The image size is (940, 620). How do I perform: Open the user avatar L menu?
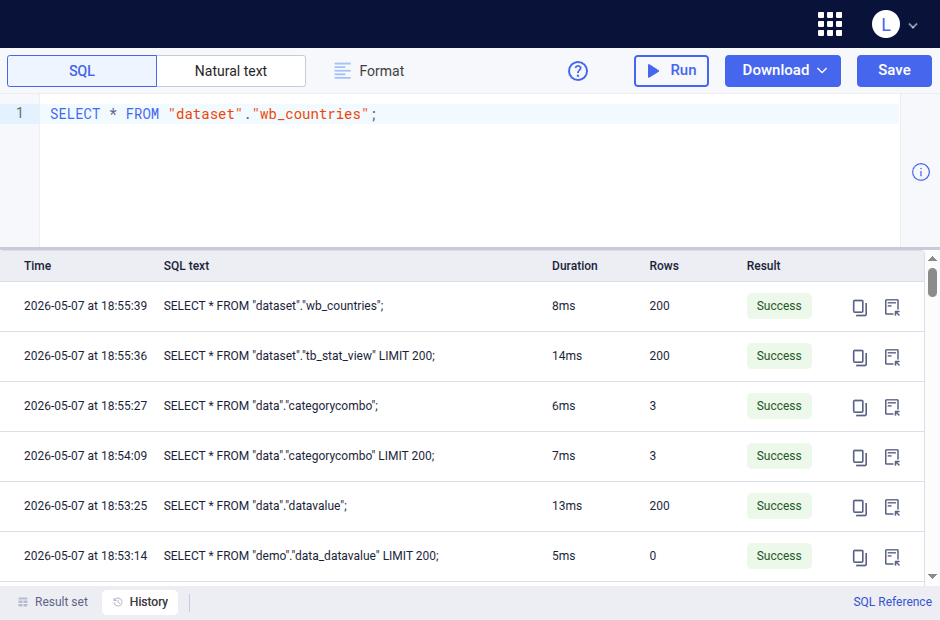coord(885,25)
